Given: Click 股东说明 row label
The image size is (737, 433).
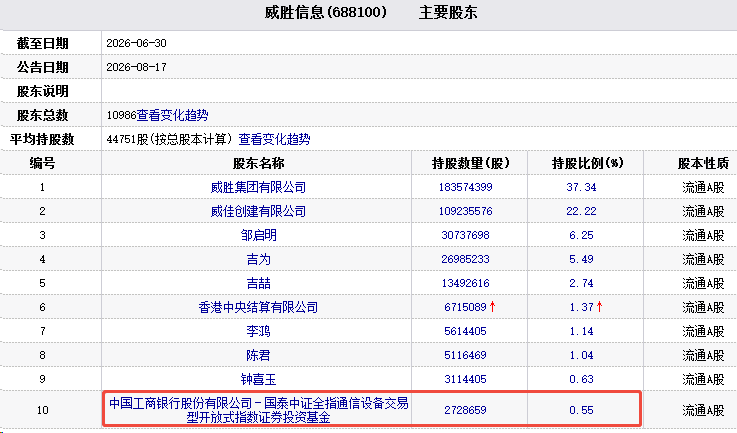Looking at the screenshot, I should click(x=43, y=91).
